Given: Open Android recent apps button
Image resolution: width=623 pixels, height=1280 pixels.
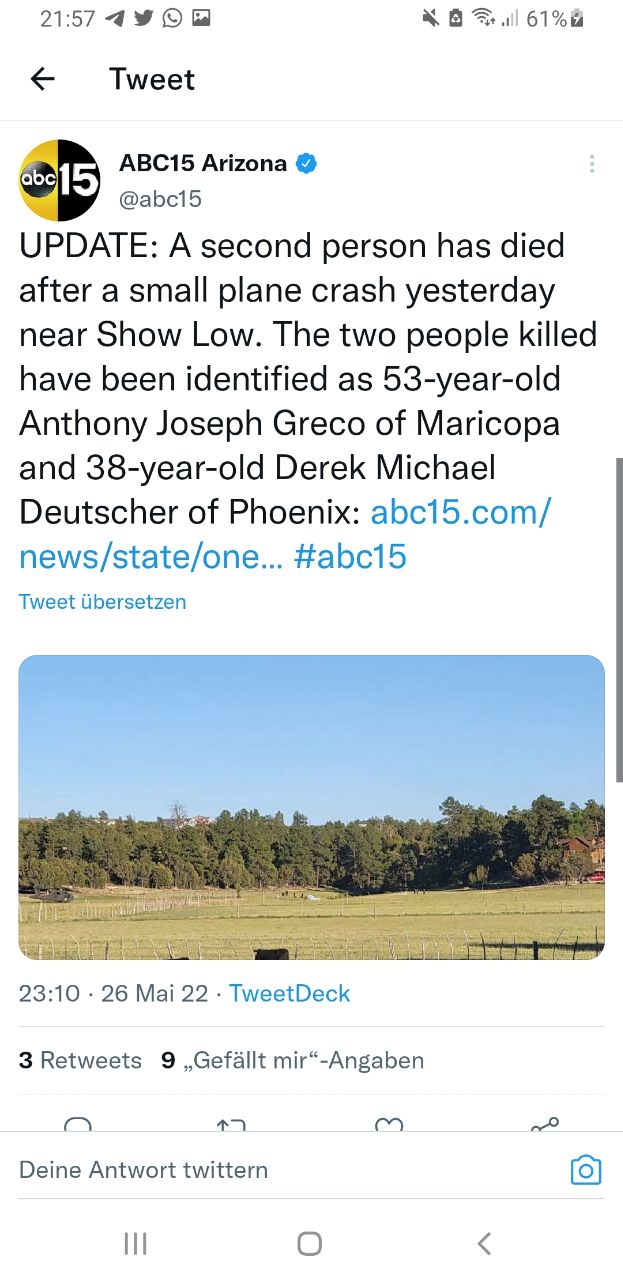Looking at the screenshot, I should [135, 1243].
